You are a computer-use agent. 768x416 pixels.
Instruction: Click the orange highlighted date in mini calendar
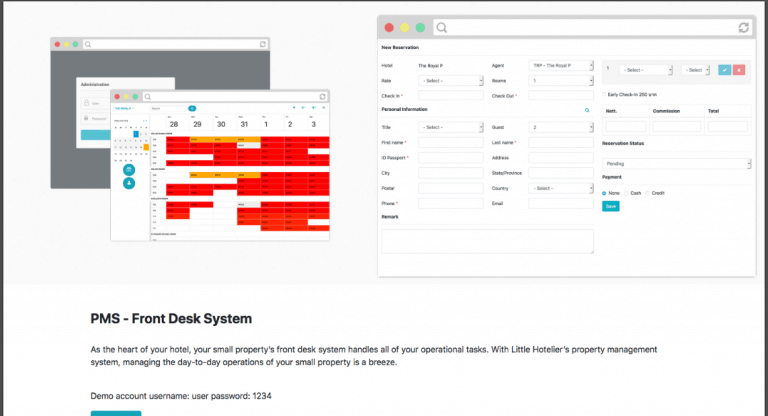[x=146, y=147]
